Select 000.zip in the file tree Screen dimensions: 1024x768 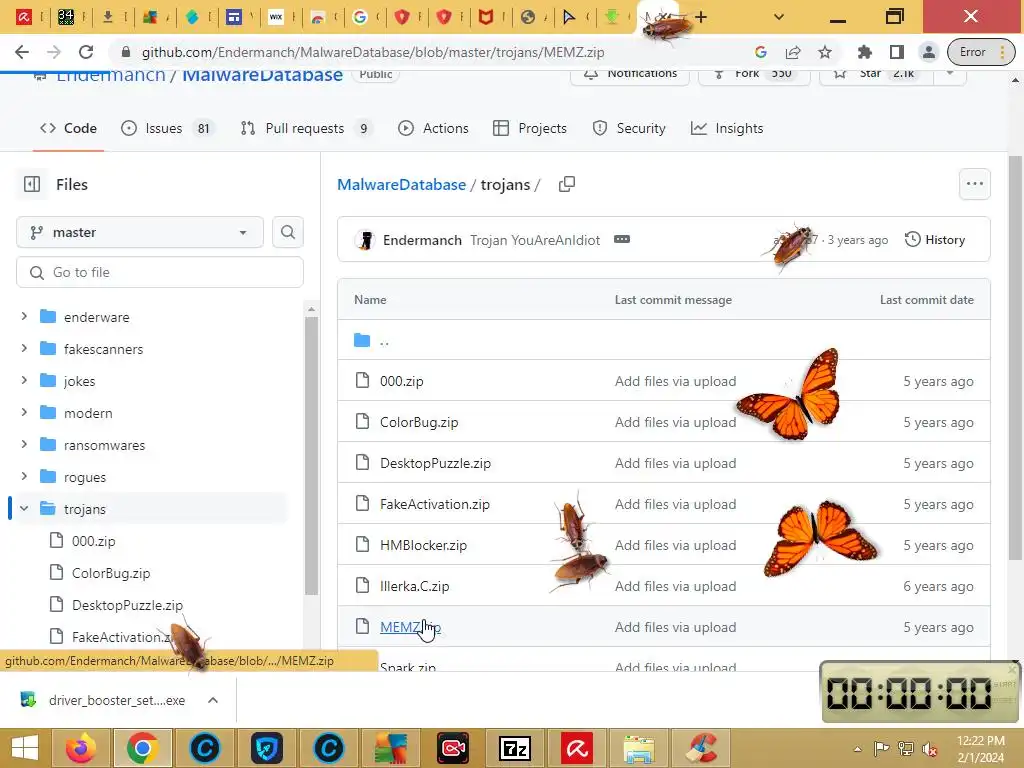pyautogui.click(x=93, y=541)
